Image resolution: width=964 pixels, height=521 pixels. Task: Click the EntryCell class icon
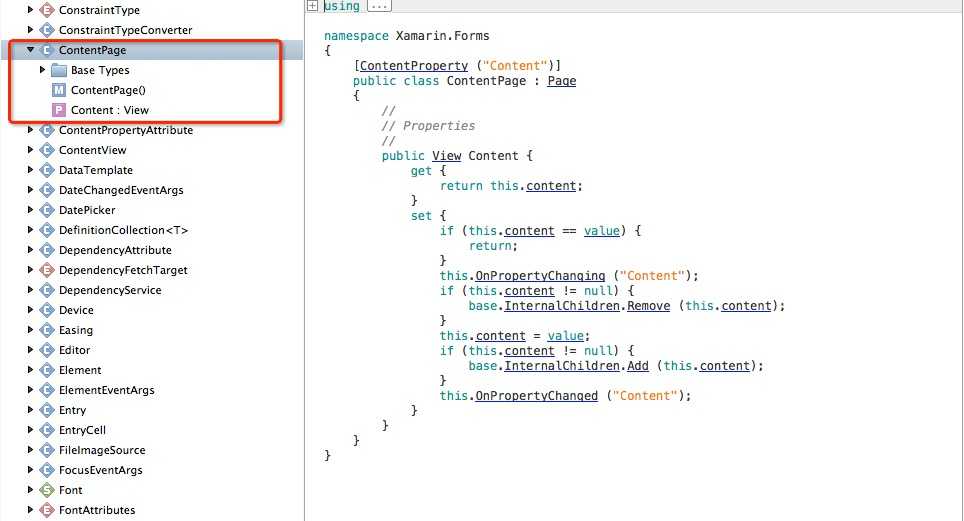pyautogui.click(x=47, y=430)
